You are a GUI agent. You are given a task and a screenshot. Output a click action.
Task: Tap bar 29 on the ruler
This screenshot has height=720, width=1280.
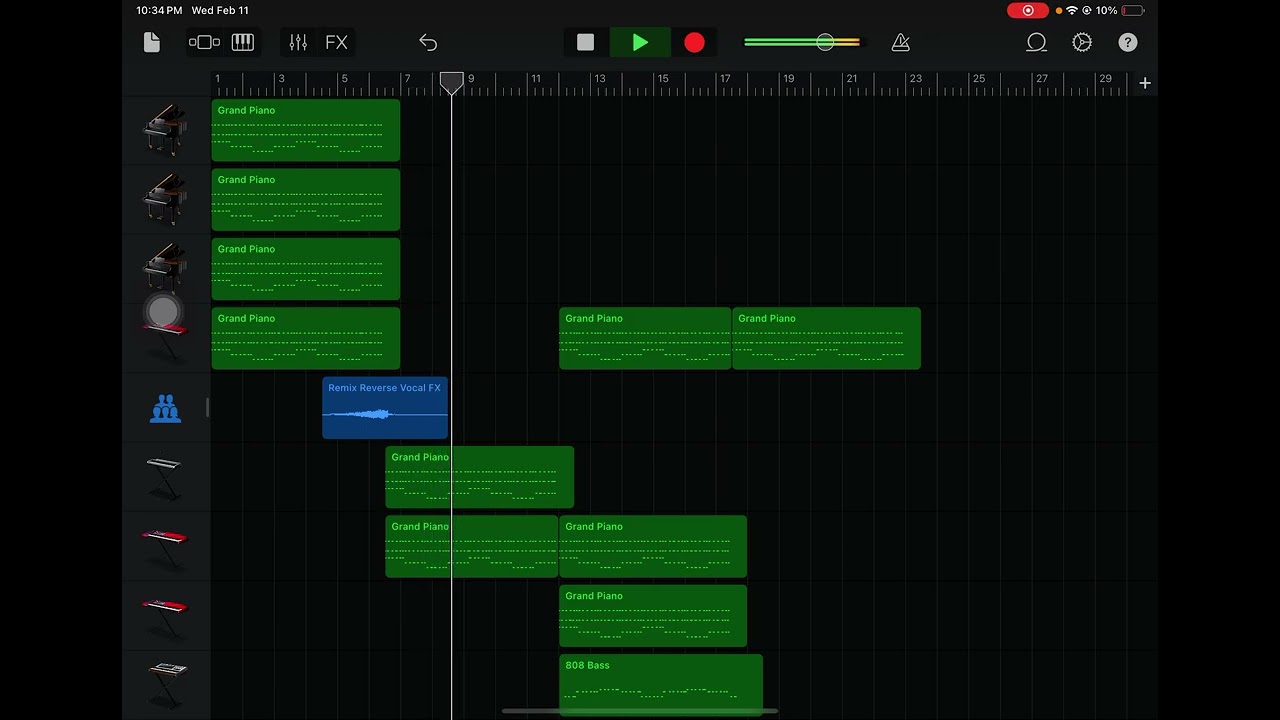tap(1104, 78)
